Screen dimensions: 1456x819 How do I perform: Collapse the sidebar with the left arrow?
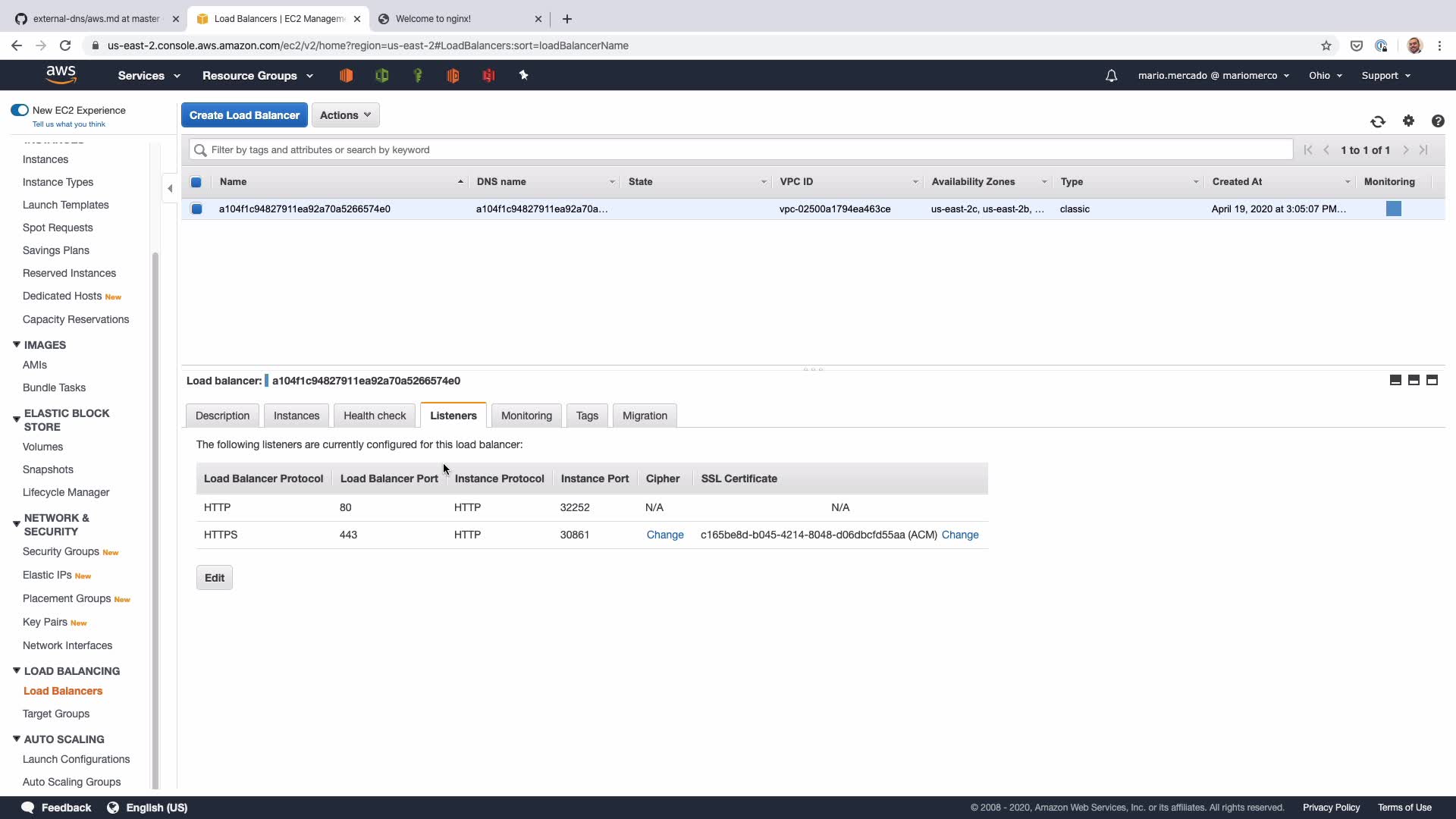(x=170, y=188)
